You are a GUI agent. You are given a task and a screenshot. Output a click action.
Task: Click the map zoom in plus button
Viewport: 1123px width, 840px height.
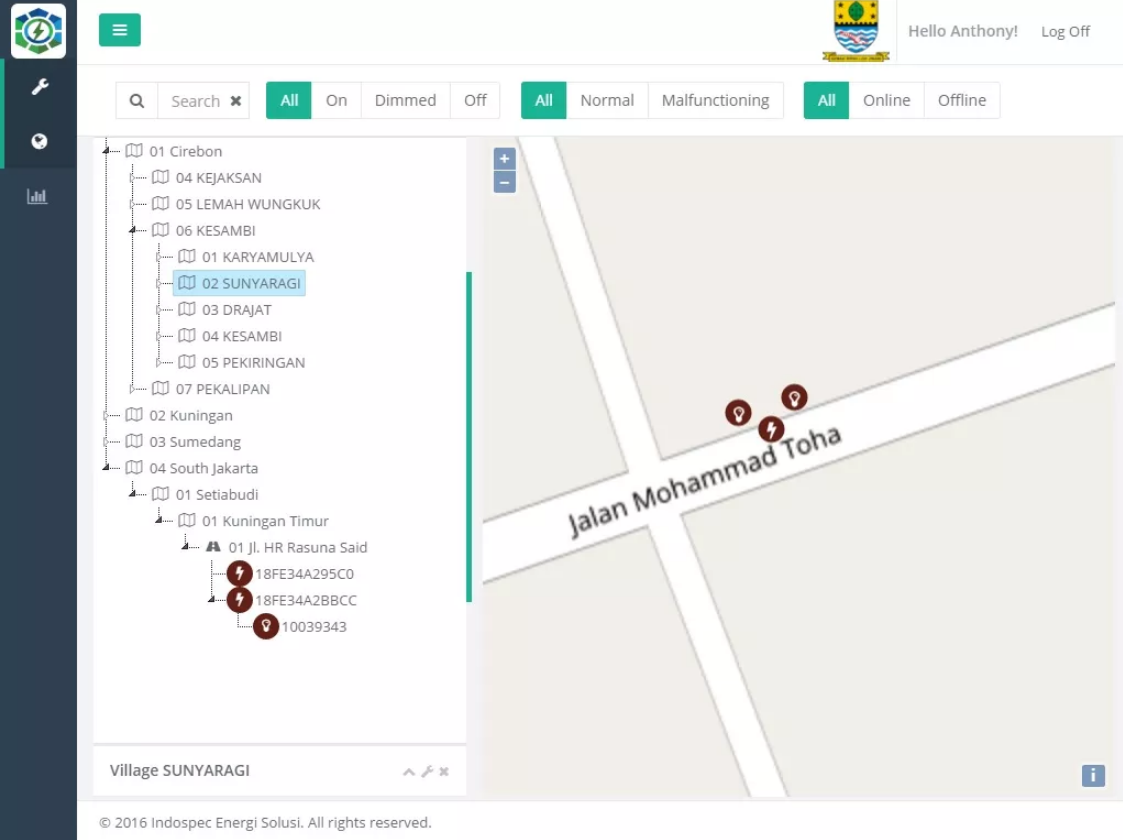[504, 159]
